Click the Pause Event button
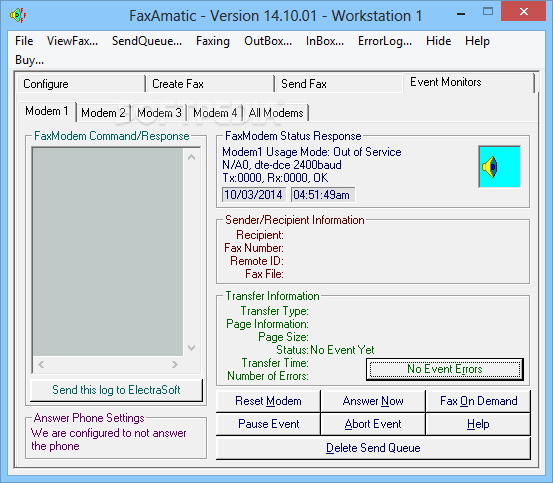Image resolution: width=553 pixels, height=483 pixels. [268, 424]
